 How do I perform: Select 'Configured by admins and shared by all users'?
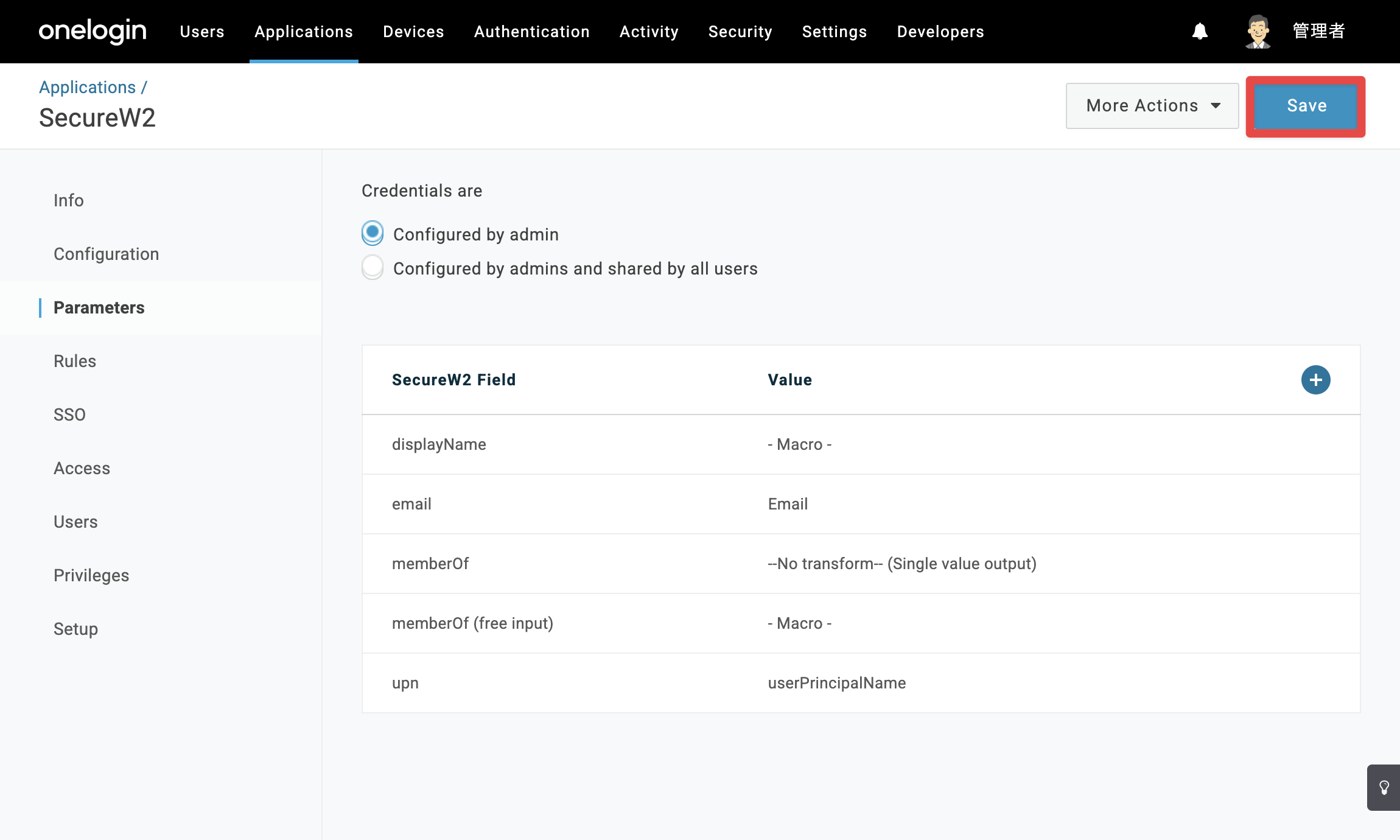coord(373,267)
